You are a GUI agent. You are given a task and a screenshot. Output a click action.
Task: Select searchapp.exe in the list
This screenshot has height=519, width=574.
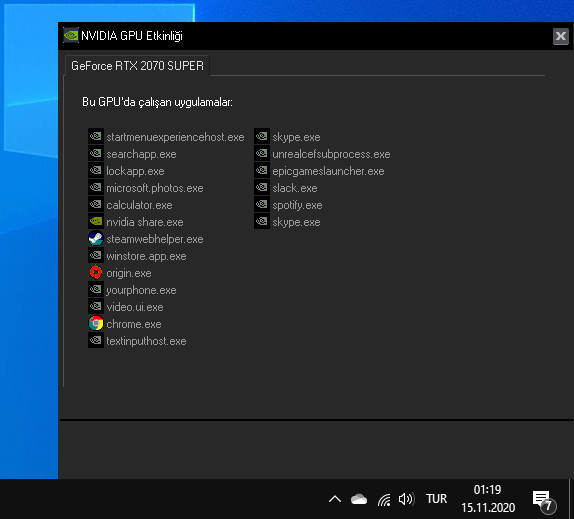click(141, 154)
